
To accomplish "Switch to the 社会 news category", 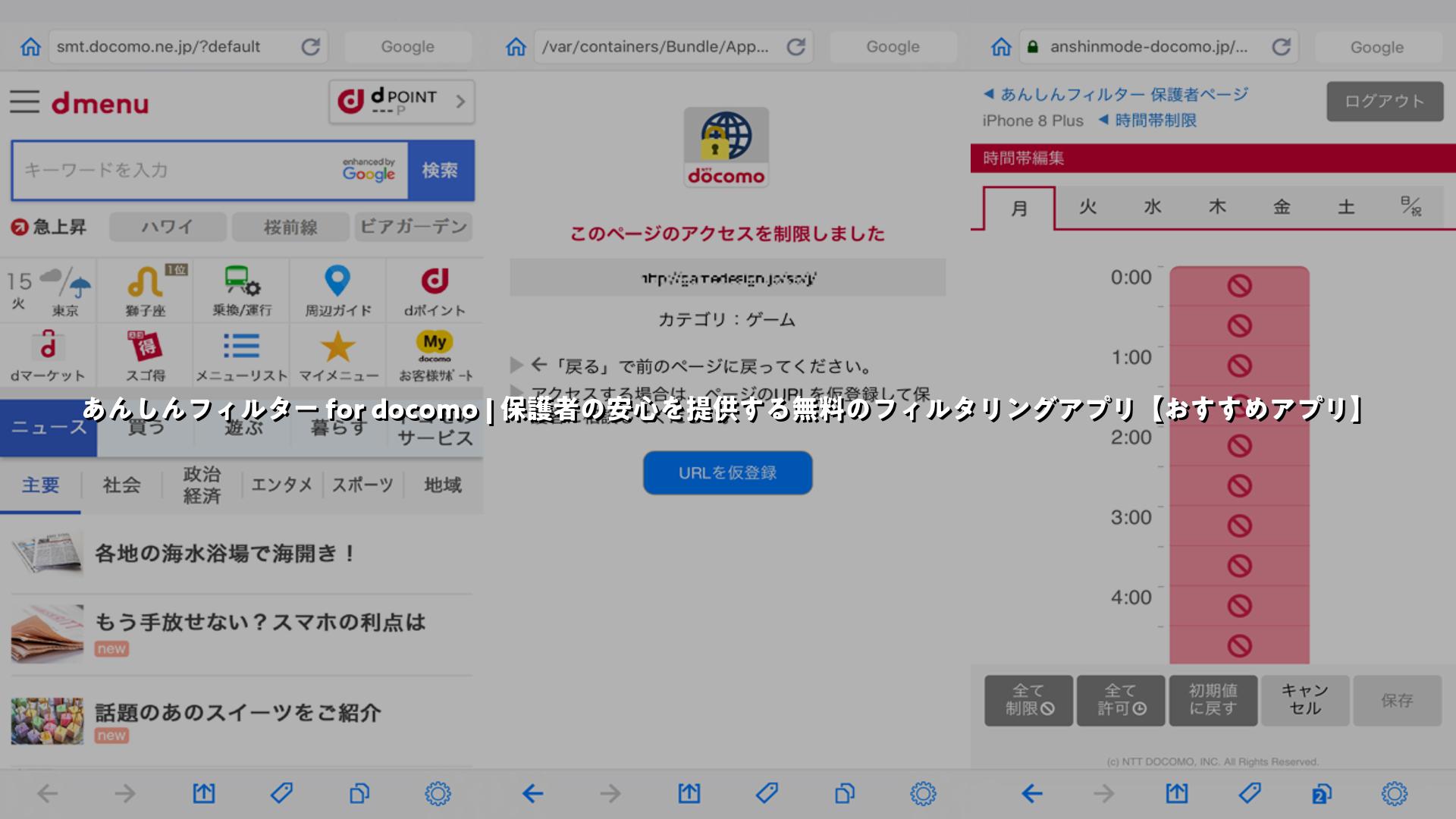I will pyautogui.click(x=121, y=485).
